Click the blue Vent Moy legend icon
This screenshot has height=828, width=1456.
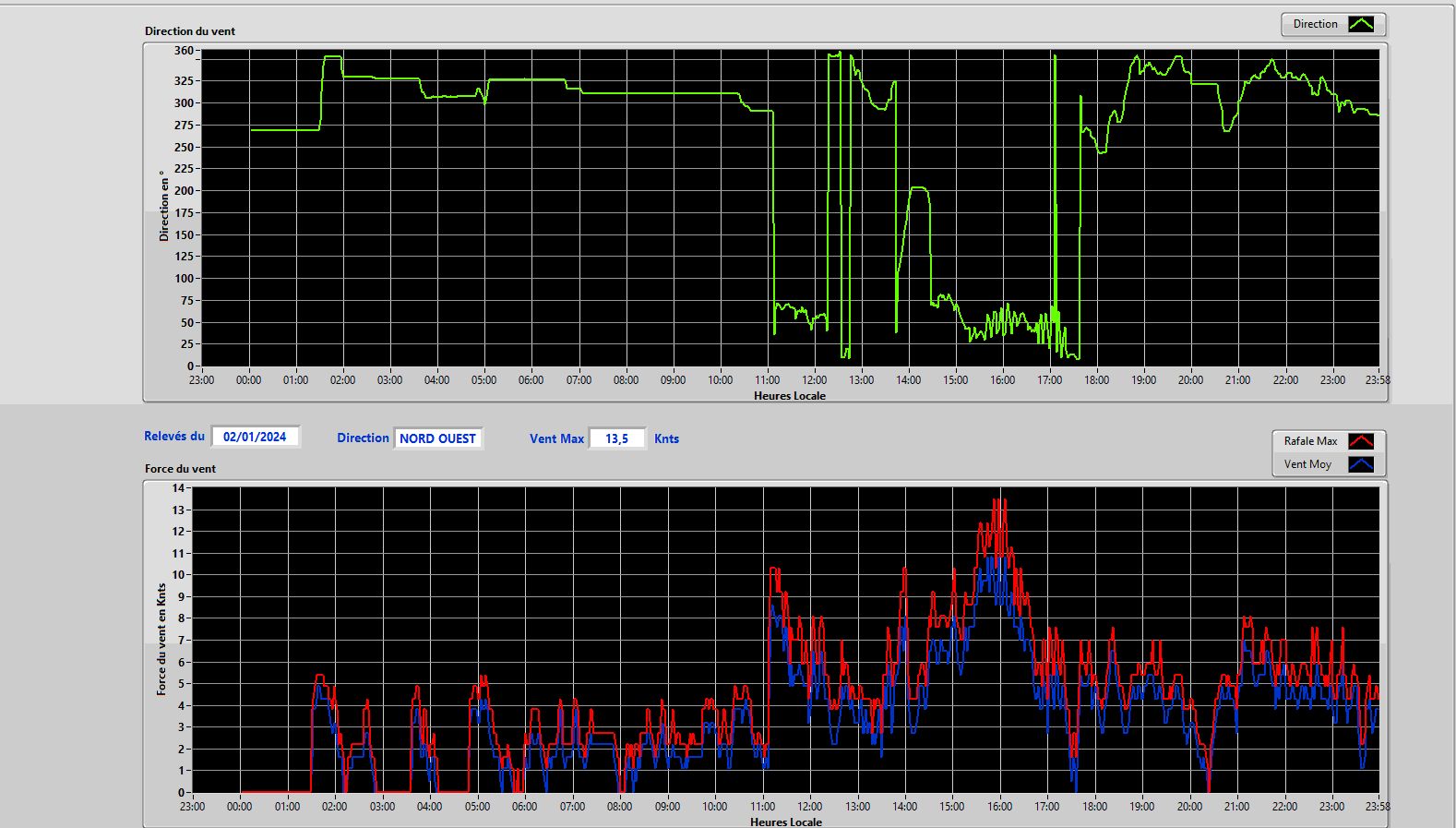click(1361, 464)
